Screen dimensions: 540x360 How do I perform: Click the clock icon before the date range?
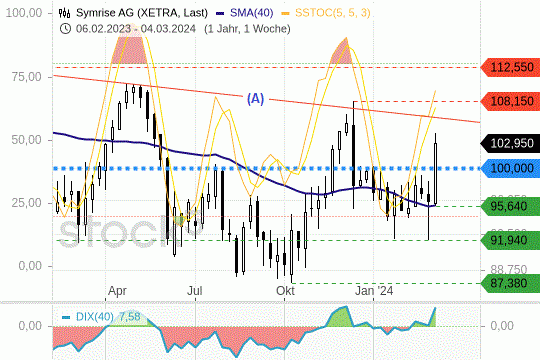[65, 28]
